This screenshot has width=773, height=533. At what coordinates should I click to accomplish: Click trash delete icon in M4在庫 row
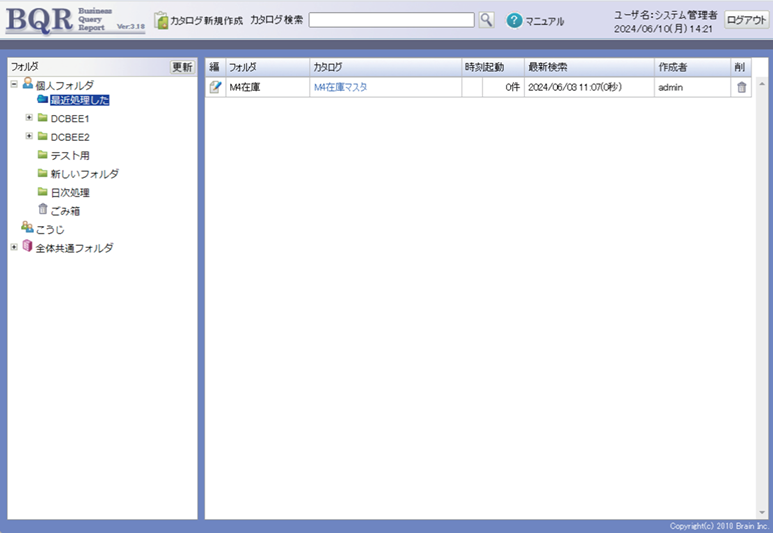741,87
